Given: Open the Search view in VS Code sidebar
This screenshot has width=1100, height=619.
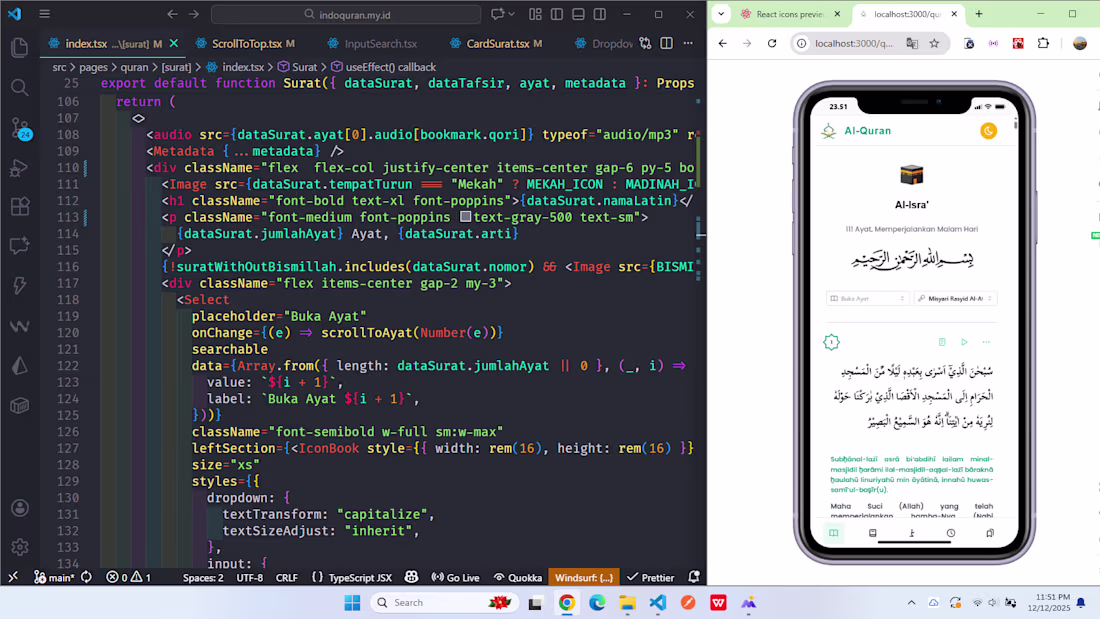Looking at the screenshot, I should click(x=20, y=87).
